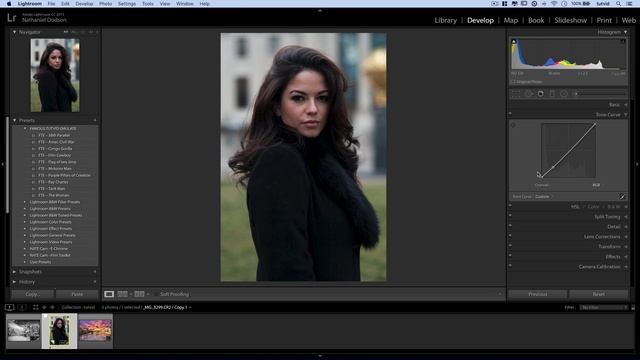Apply the FTE - Purple Pillars of Creation preset

pos(64,175)
